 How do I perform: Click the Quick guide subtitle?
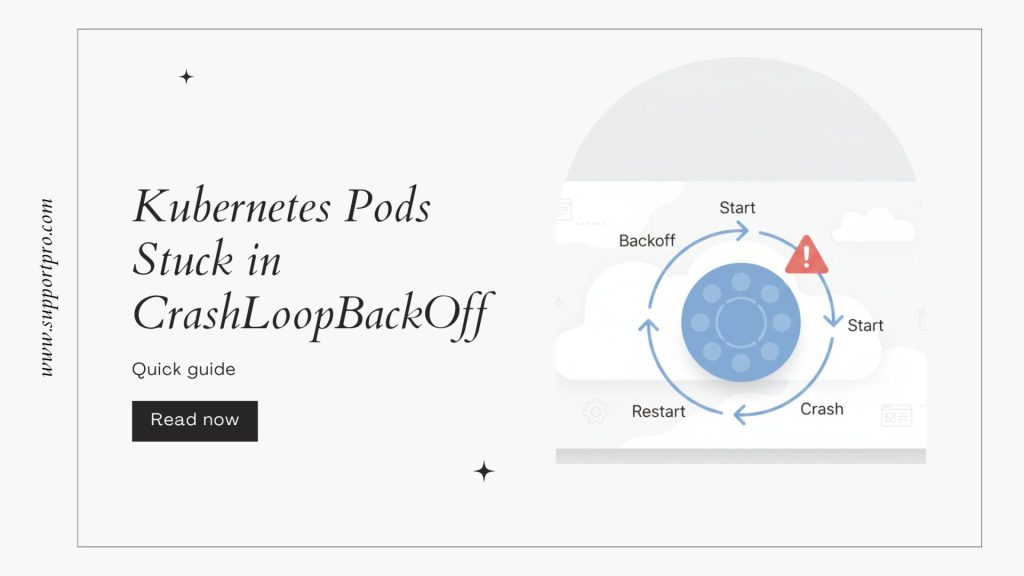(x=184, y=369)
